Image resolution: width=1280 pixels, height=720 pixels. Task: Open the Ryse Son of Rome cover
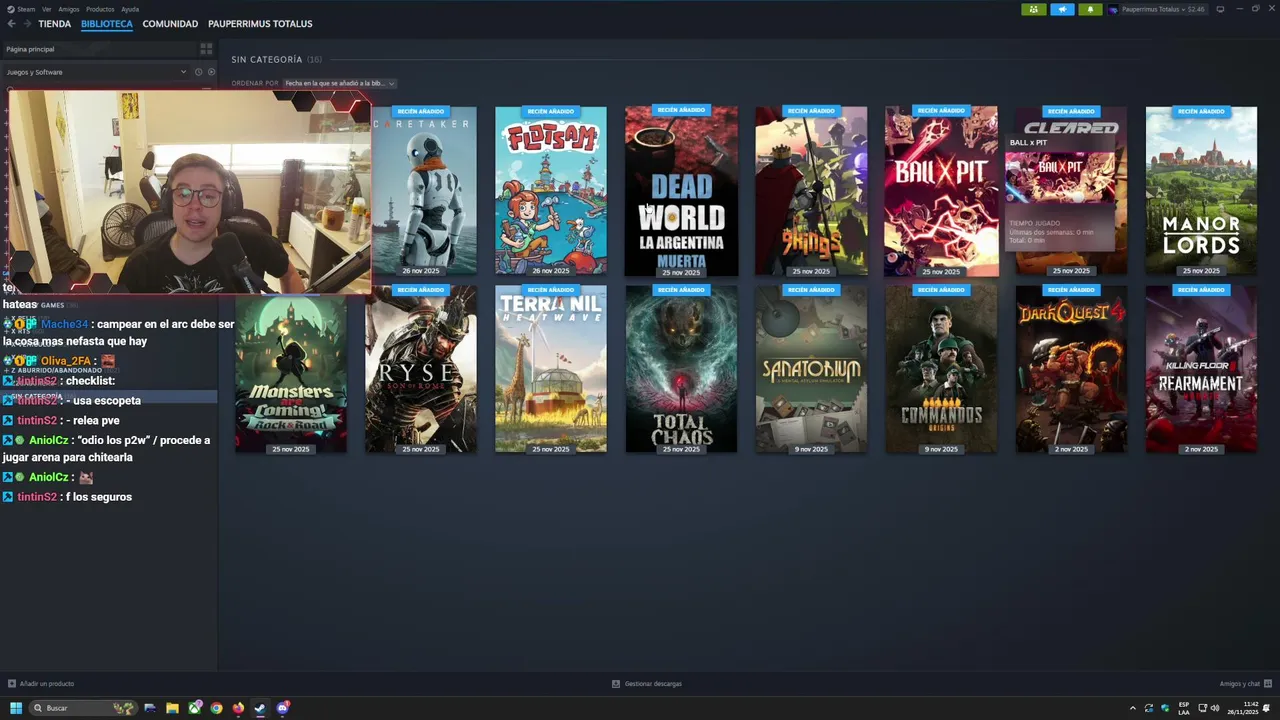pyautogui.click(x=421, y=369)
